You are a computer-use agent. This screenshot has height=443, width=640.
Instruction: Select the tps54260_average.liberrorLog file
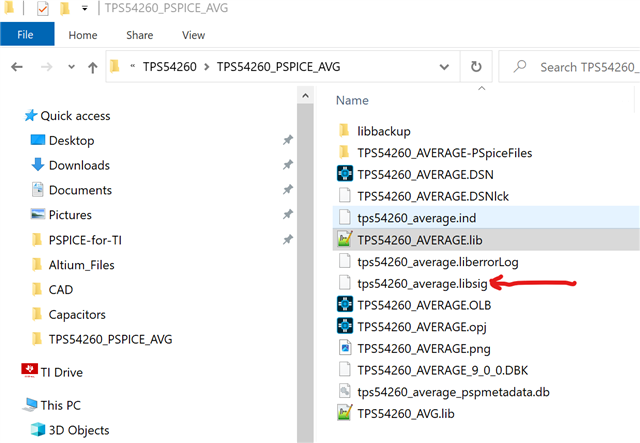click(x=438, y=262)
